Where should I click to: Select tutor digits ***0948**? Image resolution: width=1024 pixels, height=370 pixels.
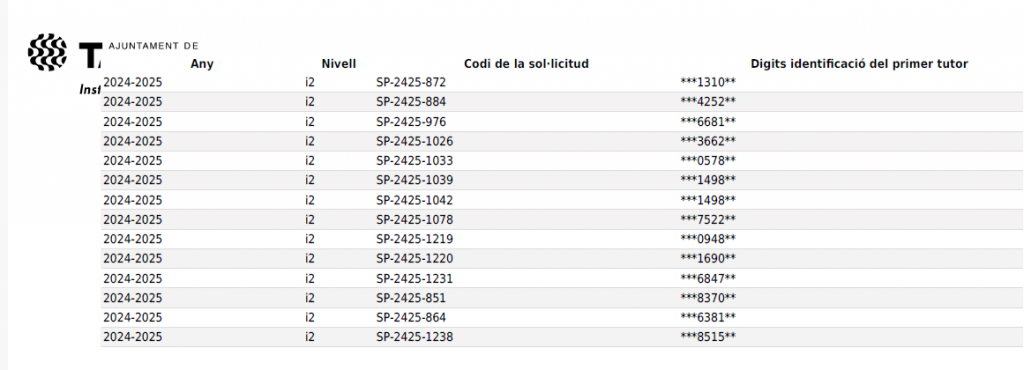[x=708, y=239]
